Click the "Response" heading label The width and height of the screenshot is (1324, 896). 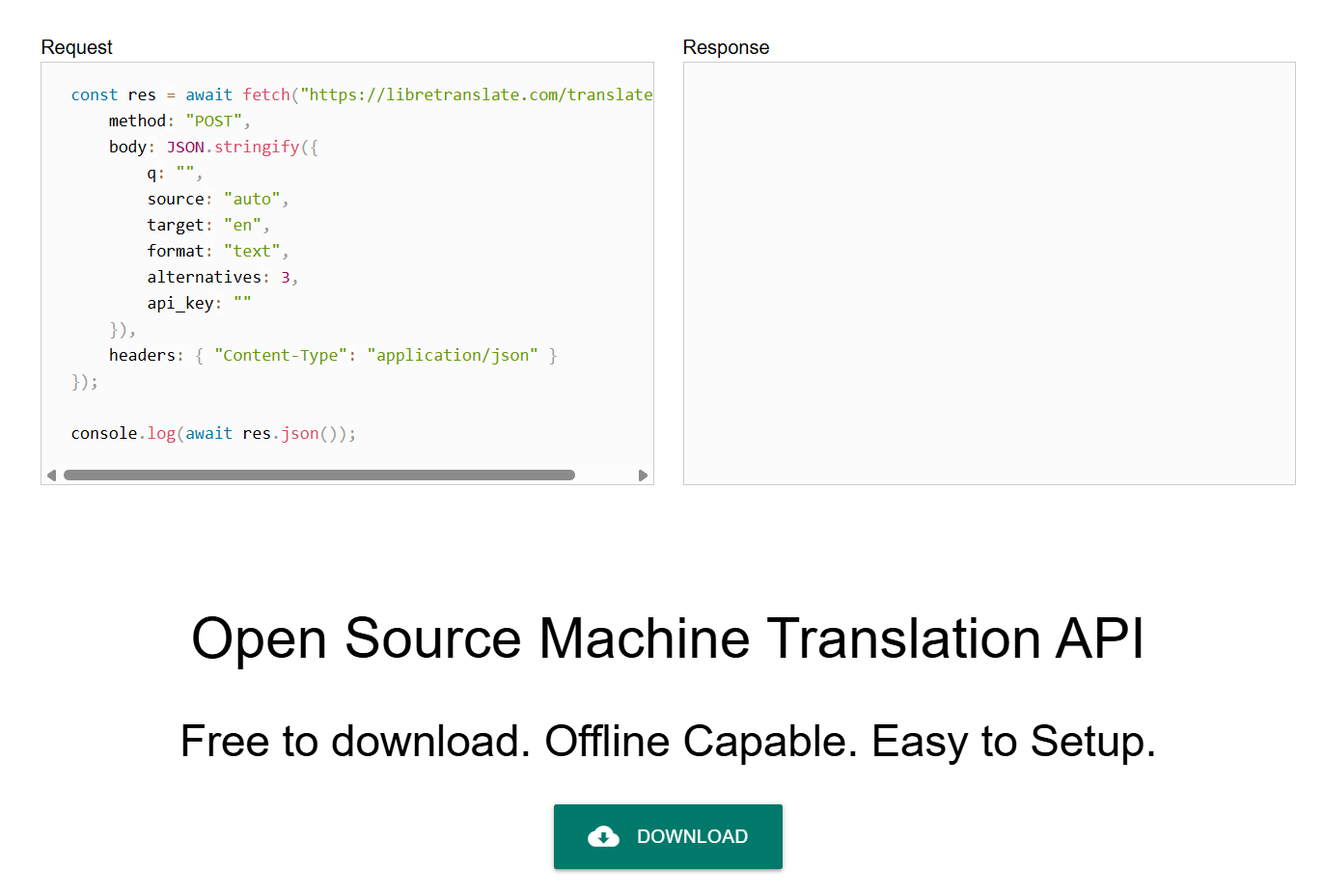(x=726, y=47)
